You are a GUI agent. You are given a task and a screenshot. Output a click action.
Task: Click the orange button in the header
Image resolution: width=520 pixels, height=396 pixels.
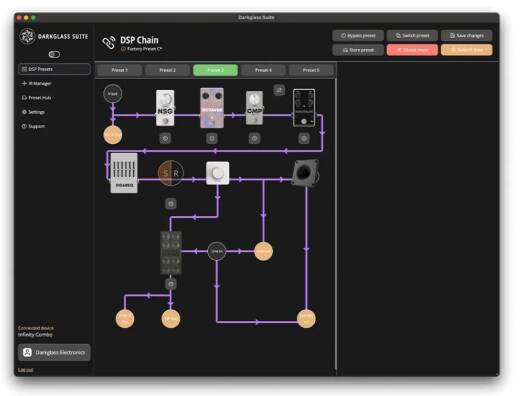[x=467, y=50]
